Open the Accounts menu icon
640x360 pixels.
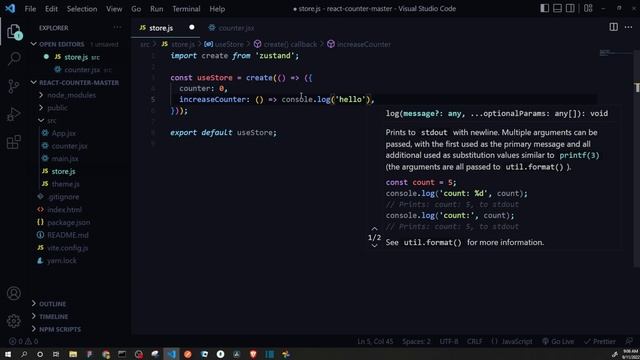point(14,293)
